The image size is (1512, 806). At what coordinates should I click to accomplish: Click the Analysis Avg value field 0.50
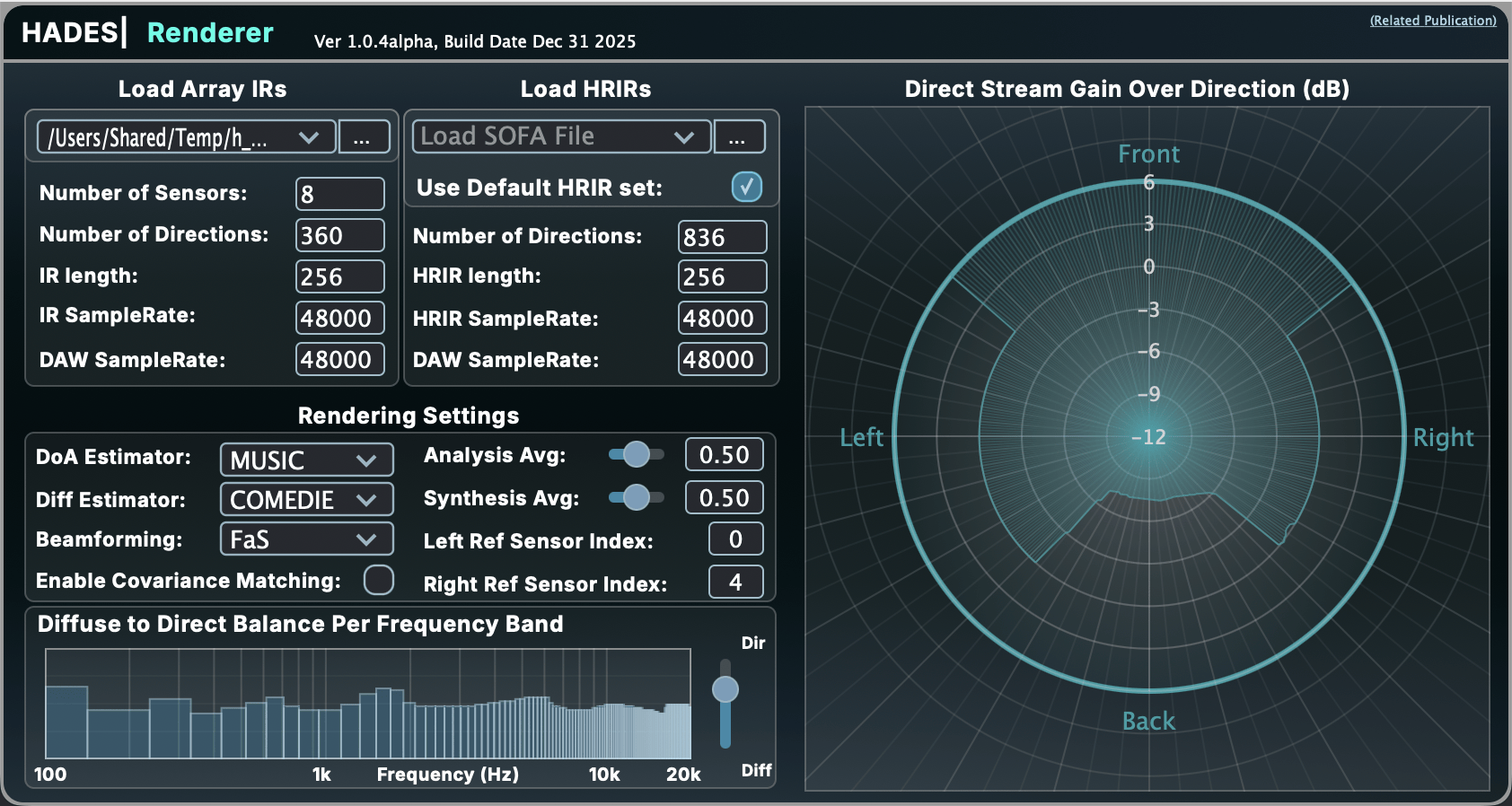(725, 454)
